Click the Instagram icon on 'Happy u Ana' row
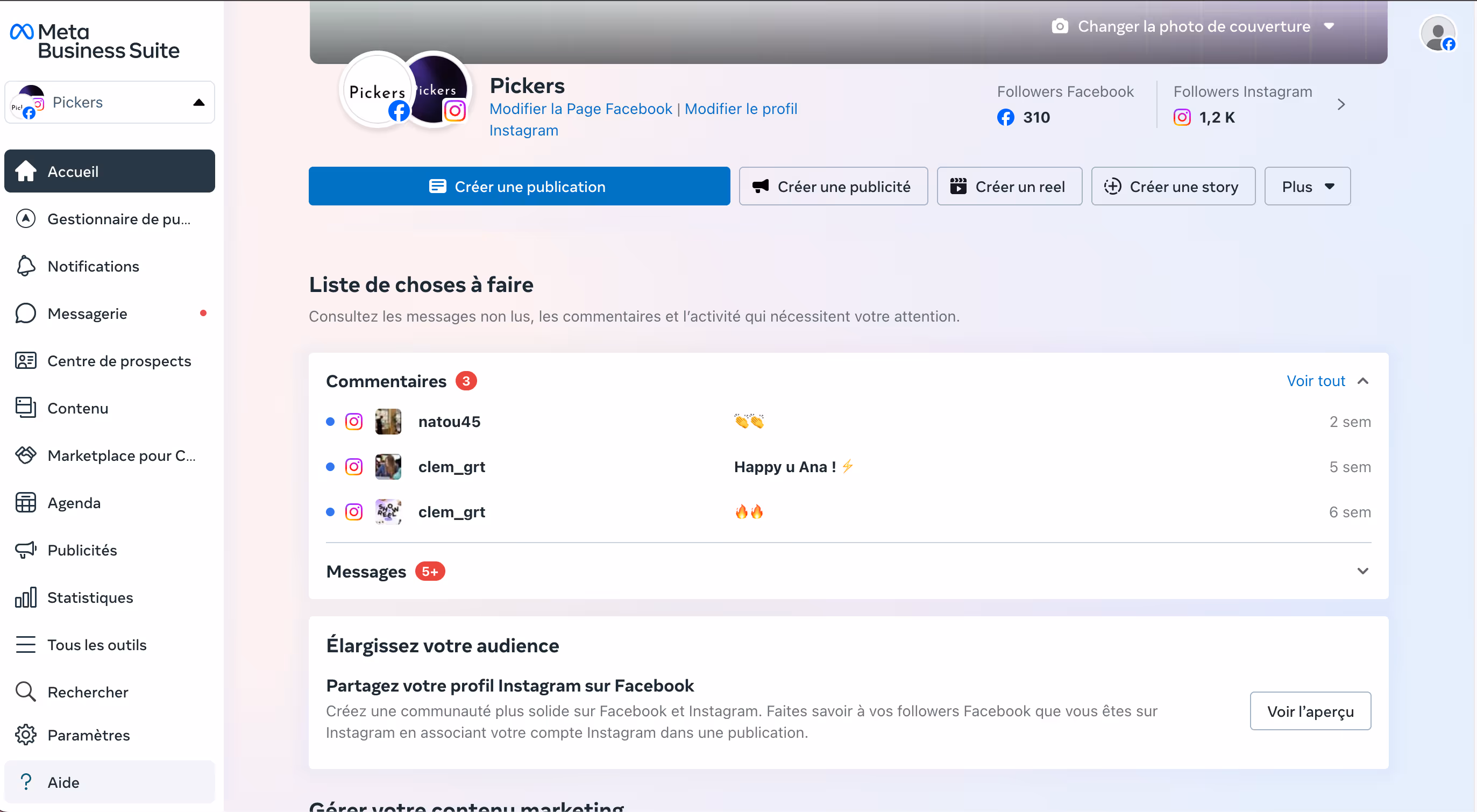 pos(354,466)
